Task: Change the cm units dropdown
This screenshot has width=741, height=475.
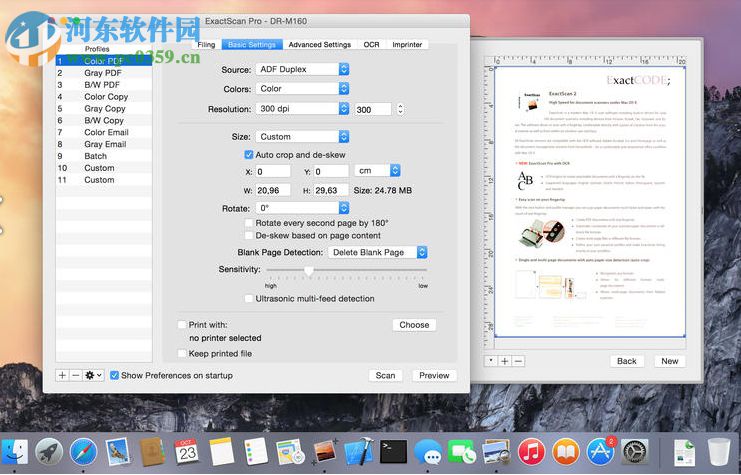Action: 378,171
